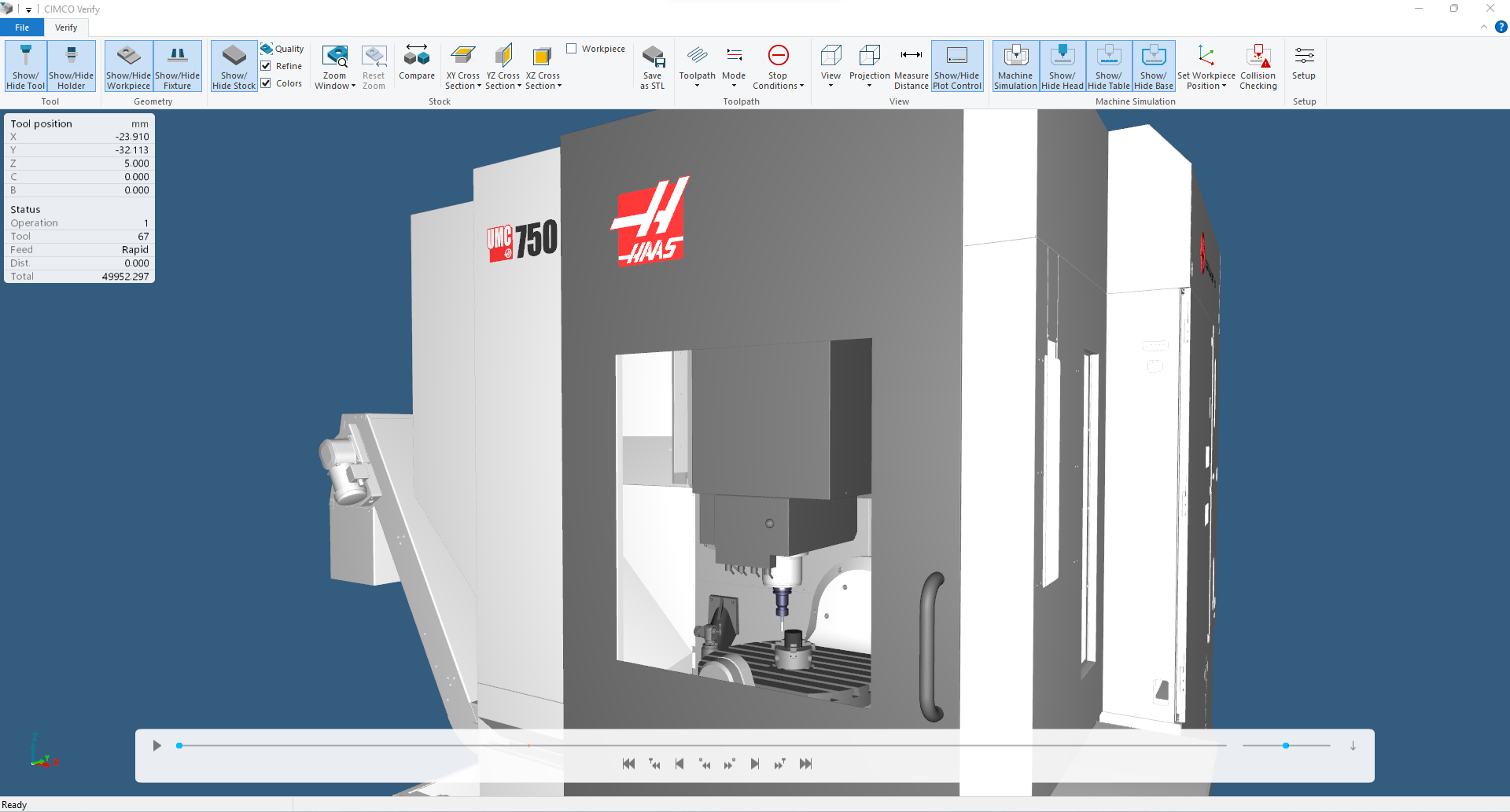This screenshot has width=1510, height=812.
Task: Activate Zoom Window tool
Action: [335, 66]
